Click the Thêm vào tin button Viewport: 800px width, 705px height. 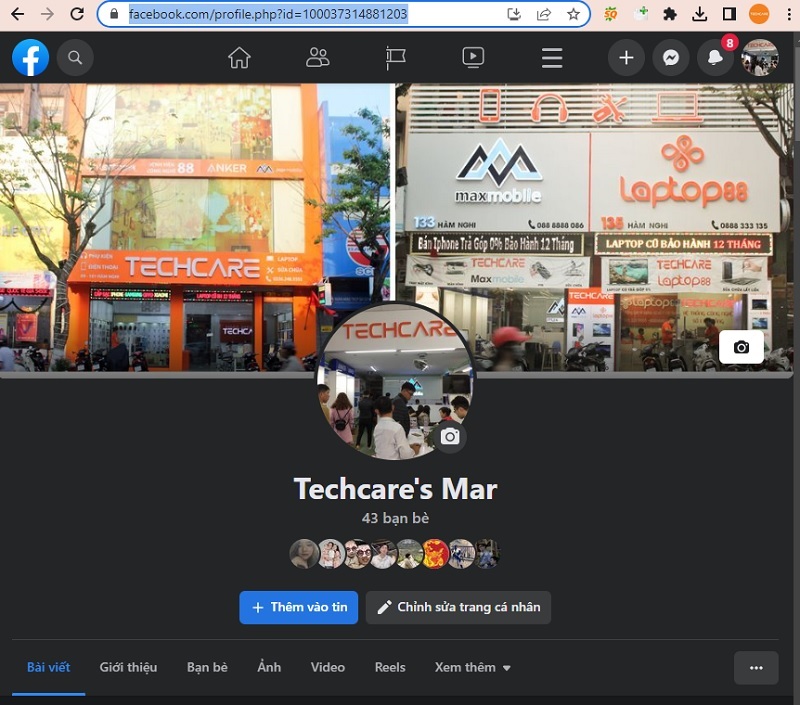coord(298,607)
